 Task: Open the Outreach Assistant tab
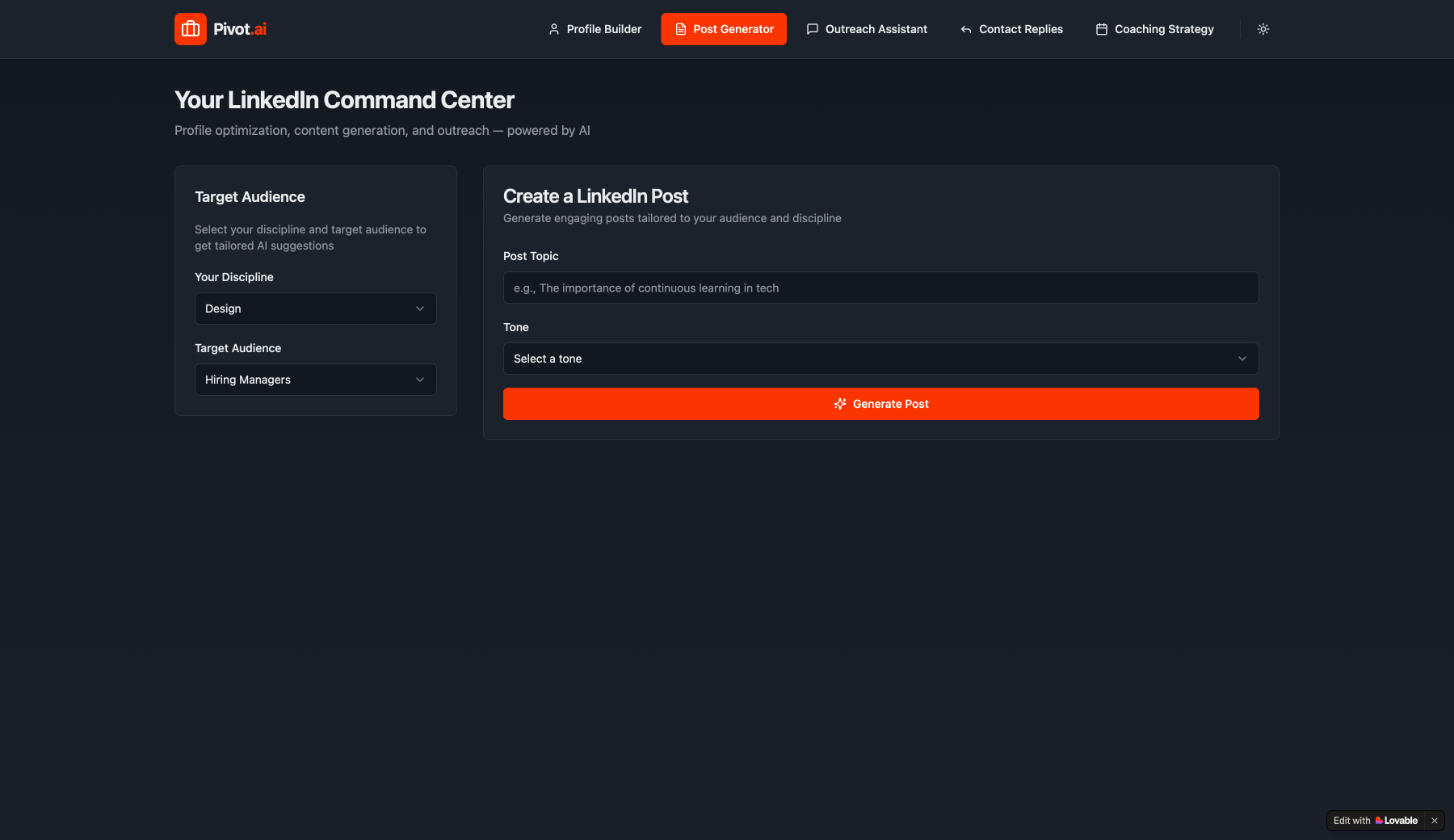click(x=867, y=29)
